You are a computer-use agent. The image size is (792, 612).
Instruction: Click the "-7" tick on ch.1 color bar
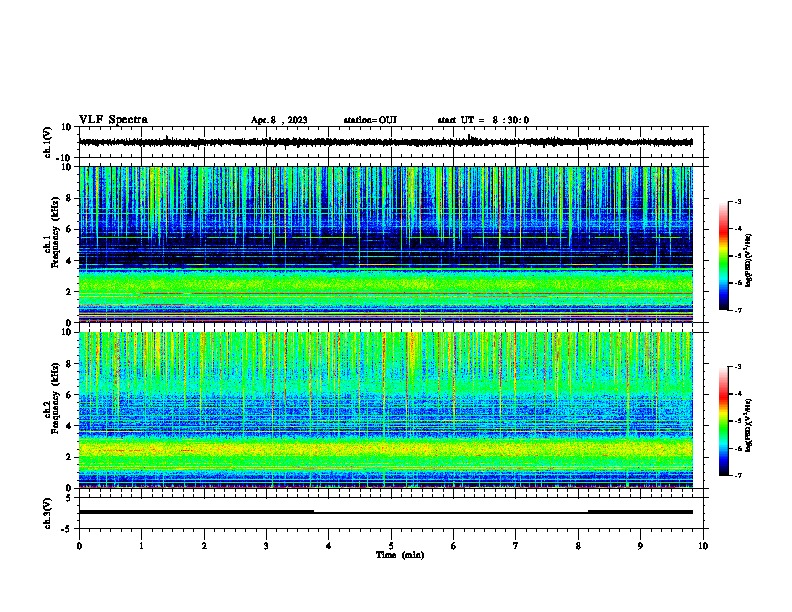[737, 310]
